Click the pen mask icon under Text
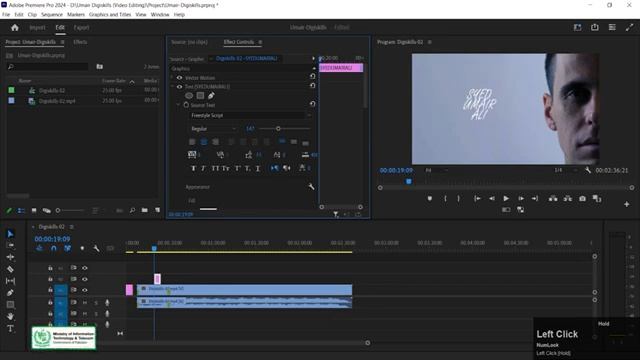The height and width of the screenshot is (360, 640). tap(211, 96)
